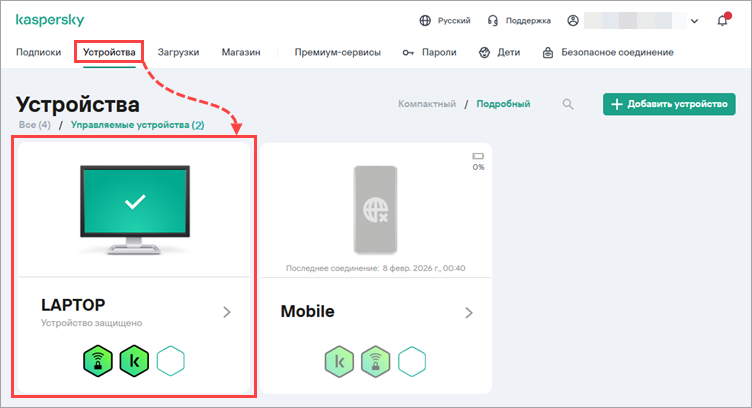The height and width of the screenshot is (408, 752).
Task: Open the Дети section
Action: click(509, 52)
